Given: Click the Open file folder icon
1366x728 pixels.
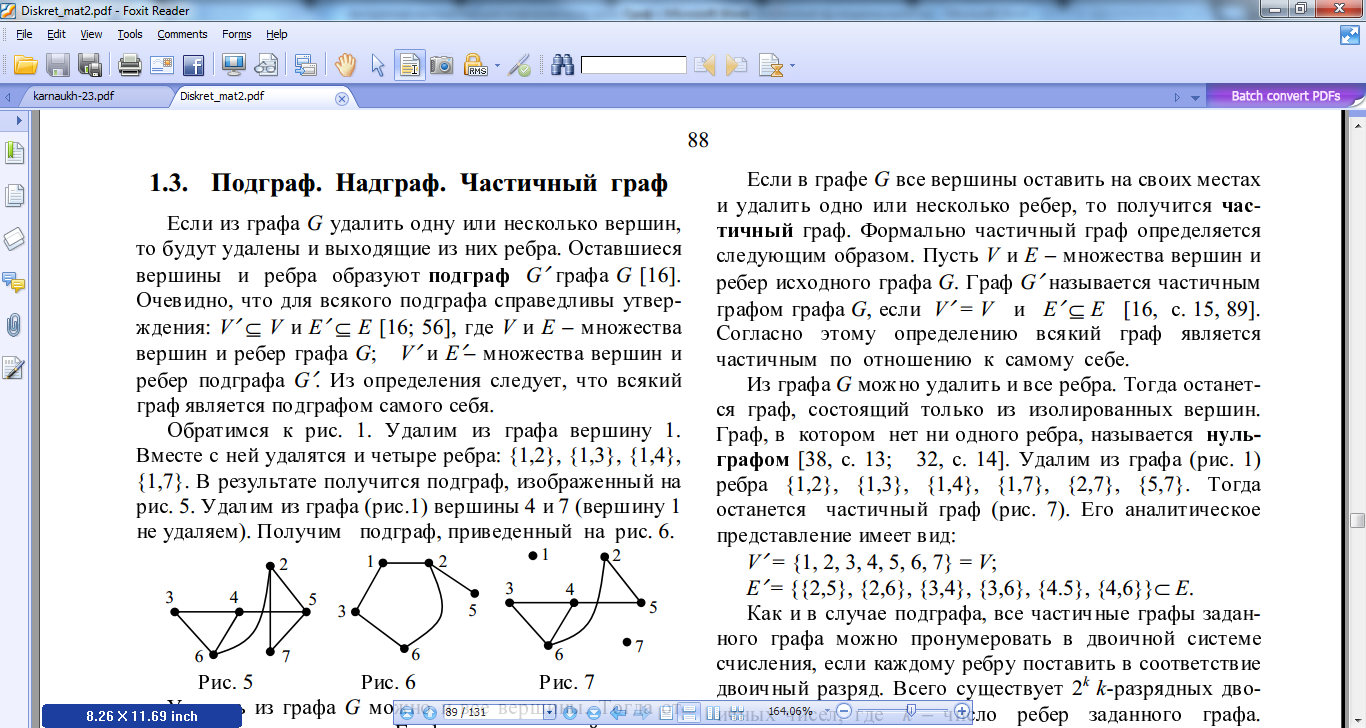Looking at the screenshot, I should tap(25, 66).
